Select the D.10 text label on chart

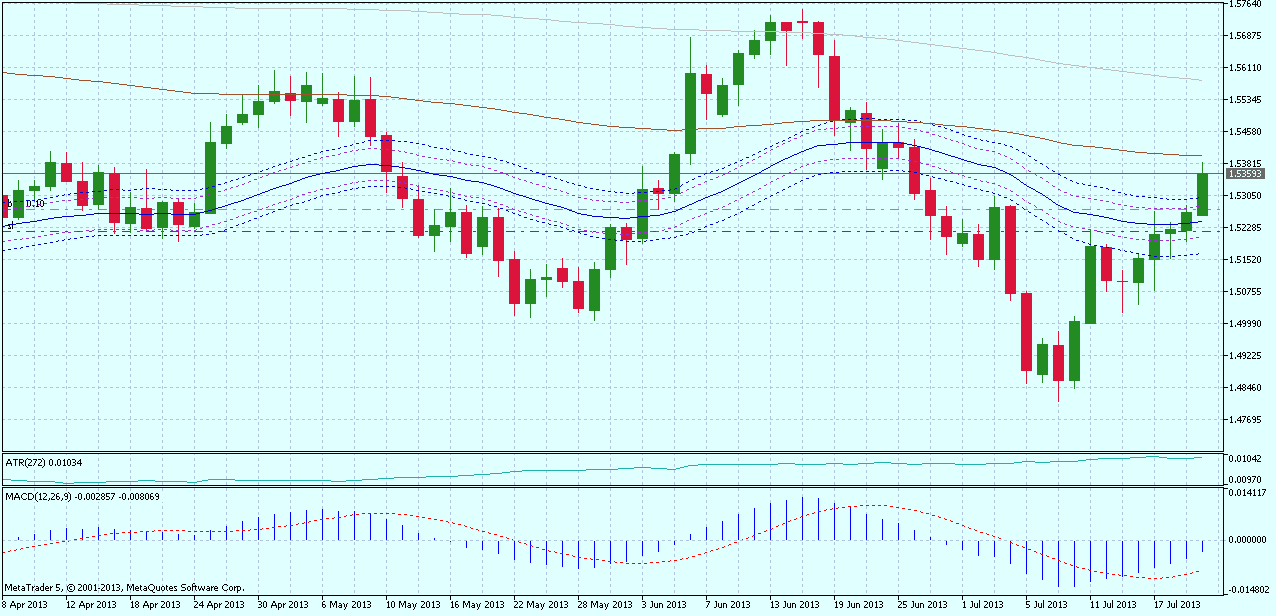[x=35, y=203]
